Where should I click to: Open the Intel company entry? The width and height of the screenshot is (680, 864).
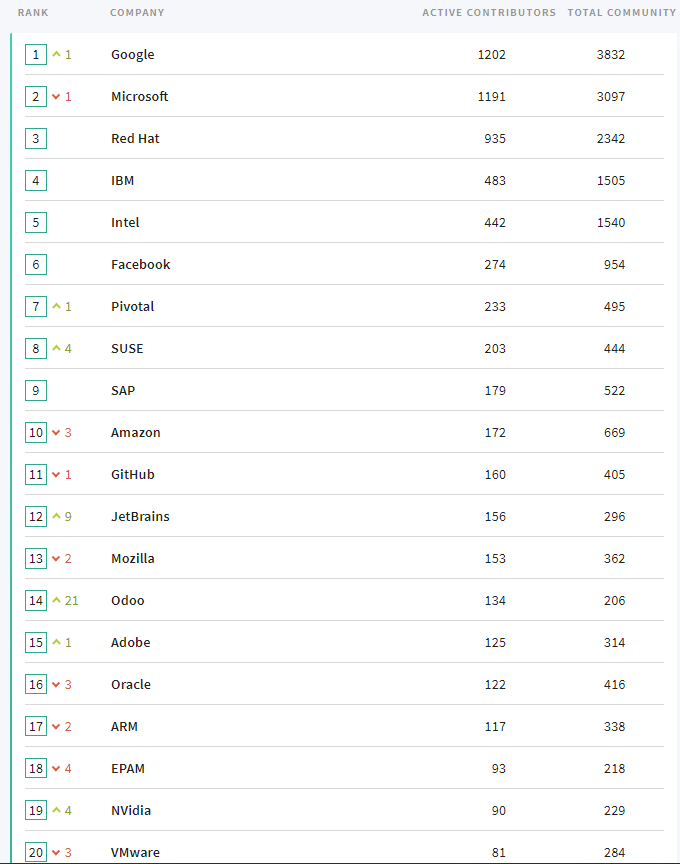tap(125, 223)
